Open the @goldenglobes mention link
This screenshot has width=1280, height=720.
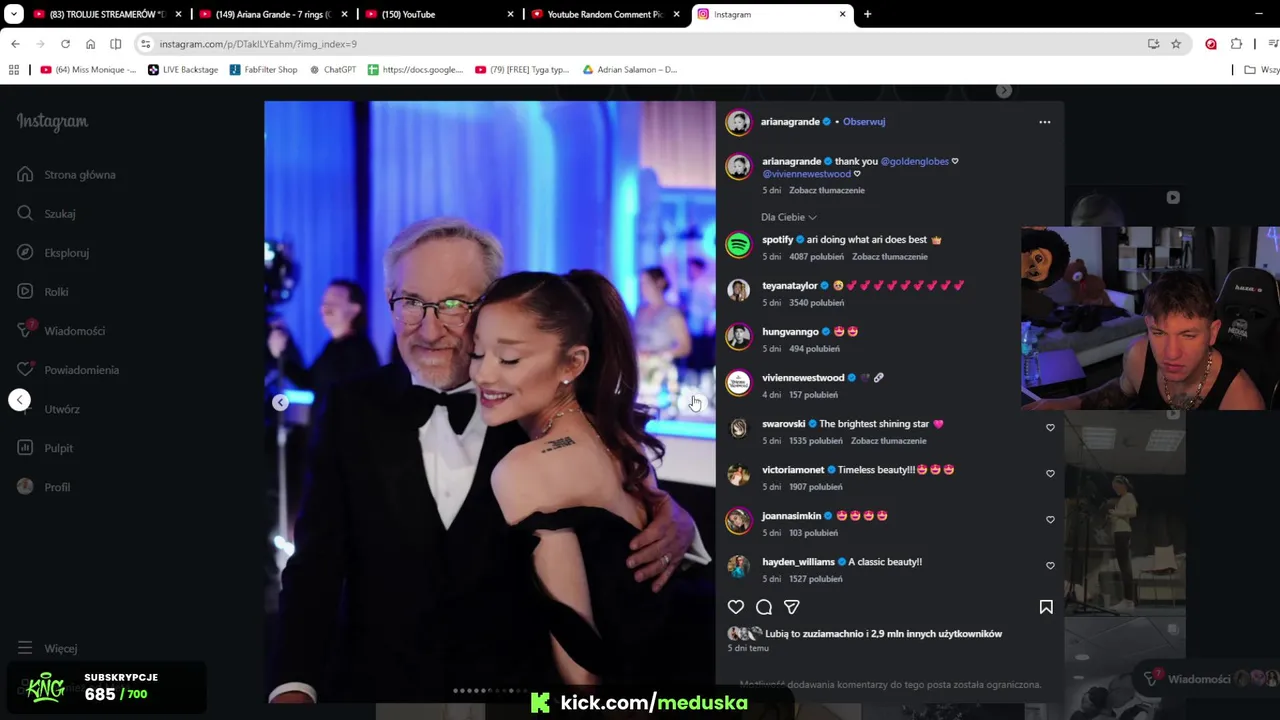point(914,161)
